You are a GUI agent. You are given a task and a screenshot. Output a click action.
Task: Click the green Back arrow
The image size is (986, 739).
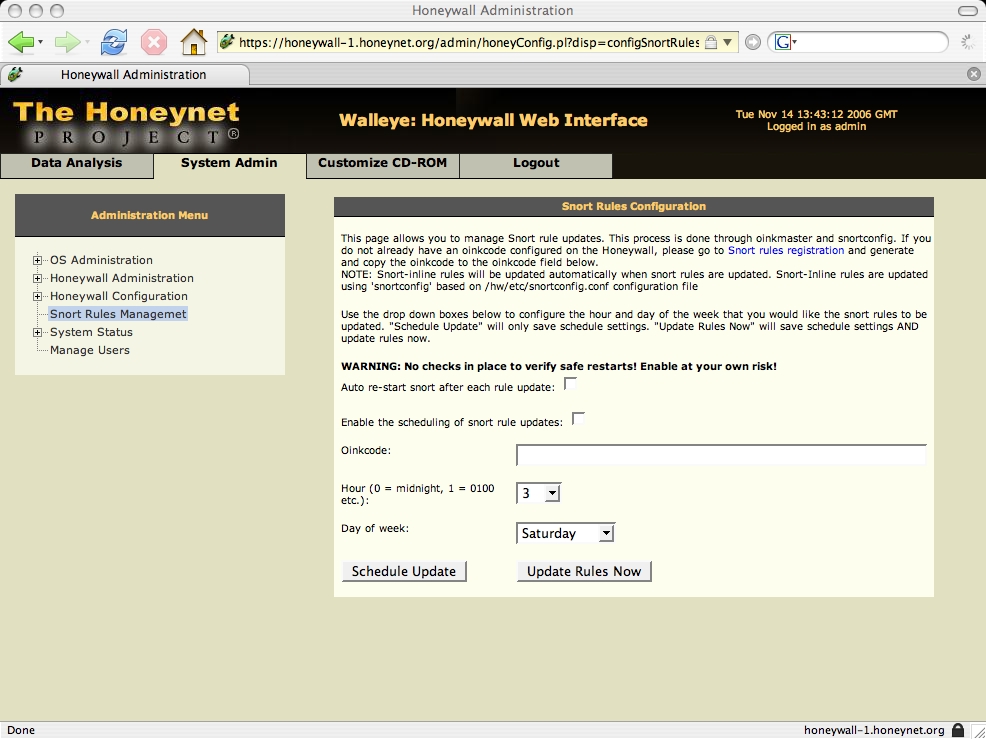click(21, 42)
